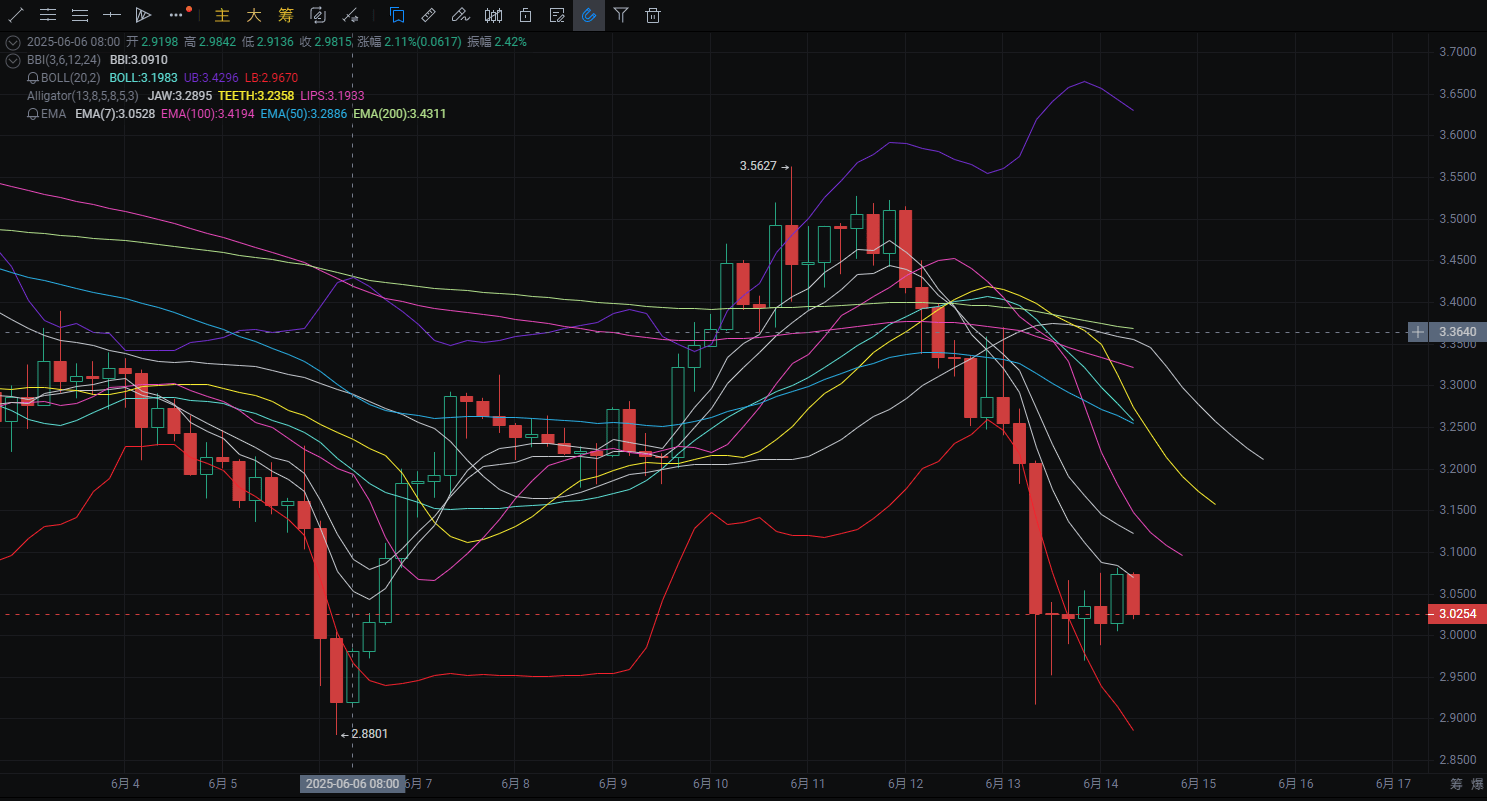1487x801 pixels.
Task: Click the link/sync refresh icon
Action: coord(318,15)
